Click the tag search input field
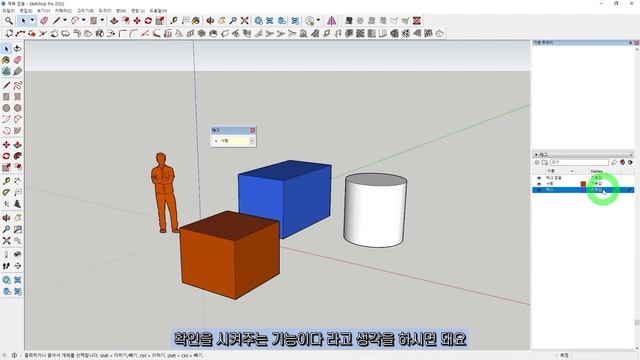The image size is (640, 360). click(579, 162)
